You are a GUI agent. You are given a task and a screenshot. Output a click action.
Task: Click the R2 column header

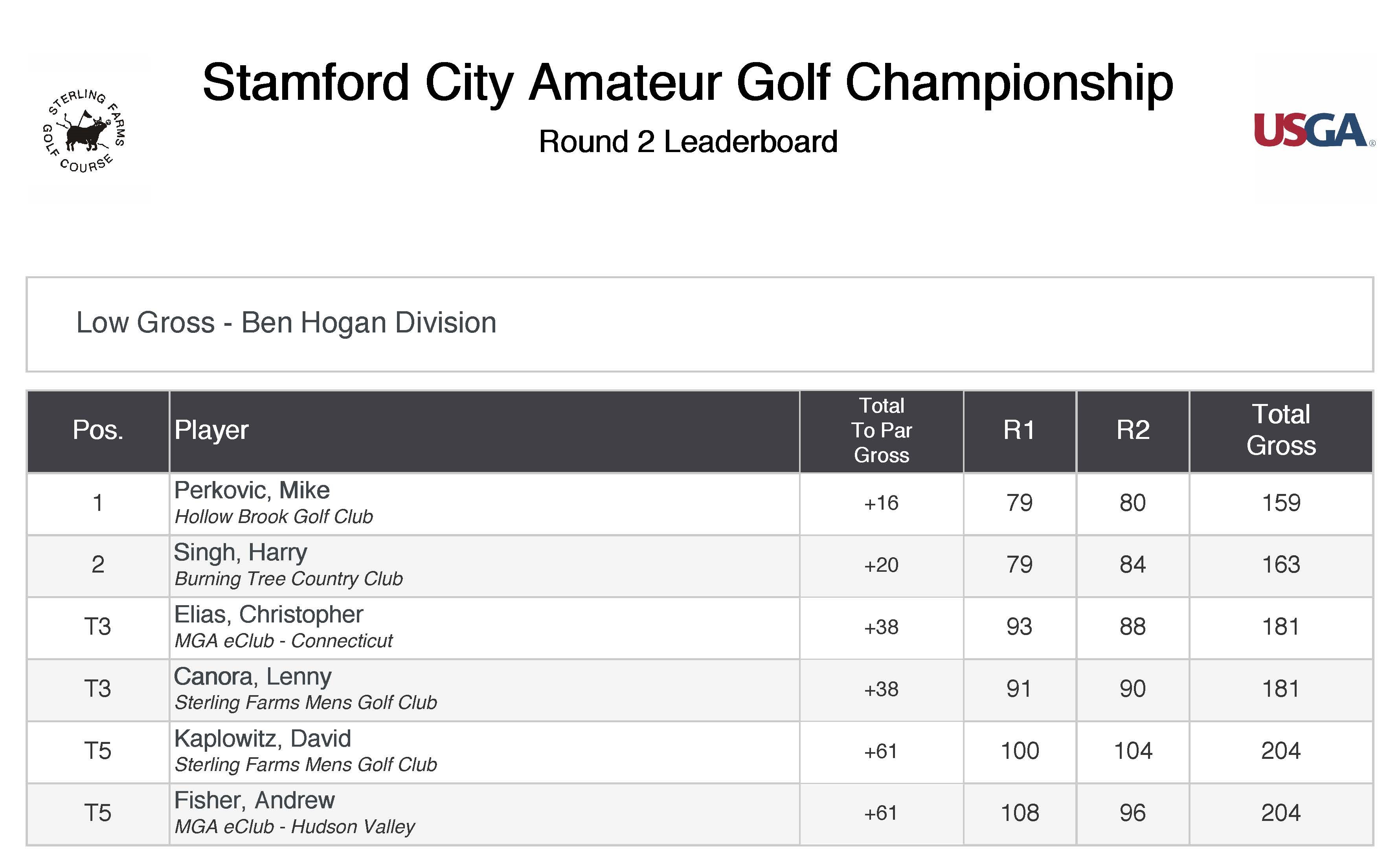click(1132, 431)
